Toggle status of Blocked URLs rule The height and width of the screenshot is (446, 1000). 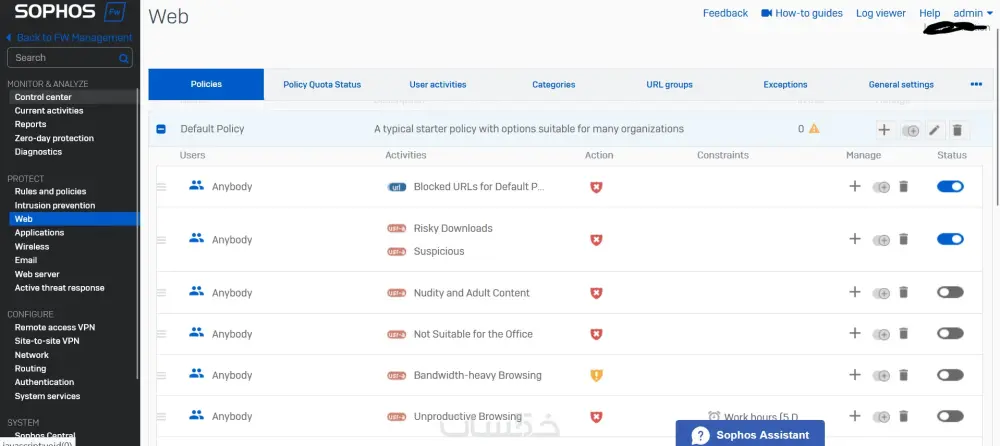pyautogui.click(x=950, y=186)
